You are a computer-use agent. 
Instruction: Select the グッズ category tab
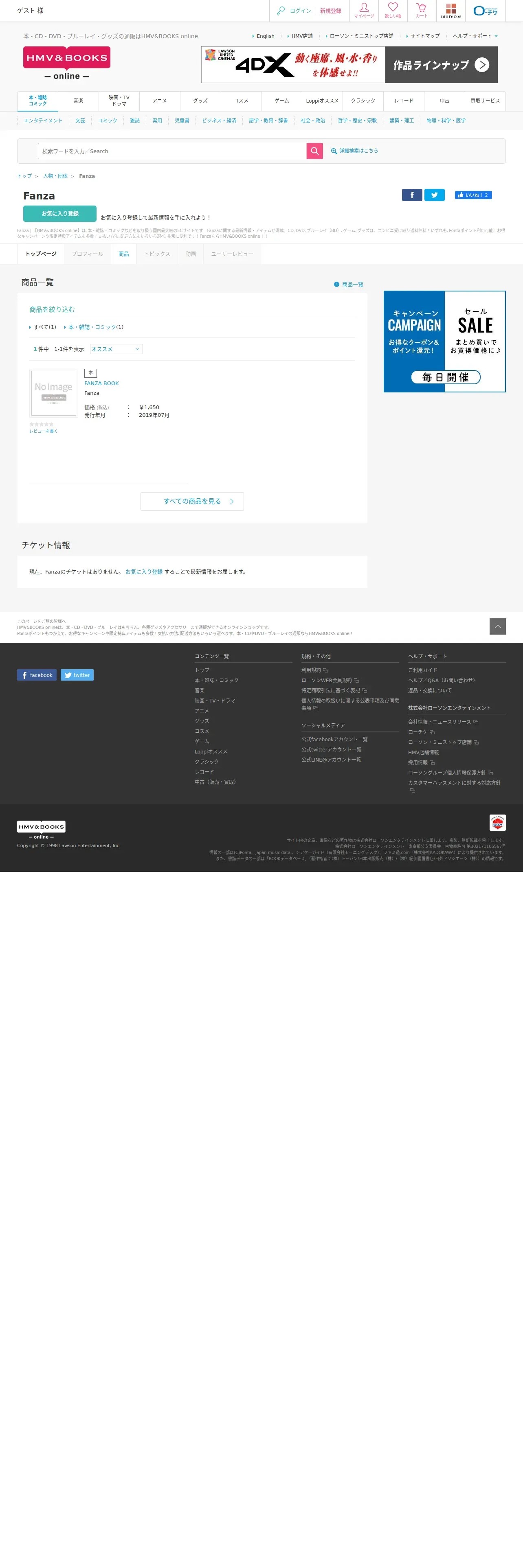(x=200, y=101)
